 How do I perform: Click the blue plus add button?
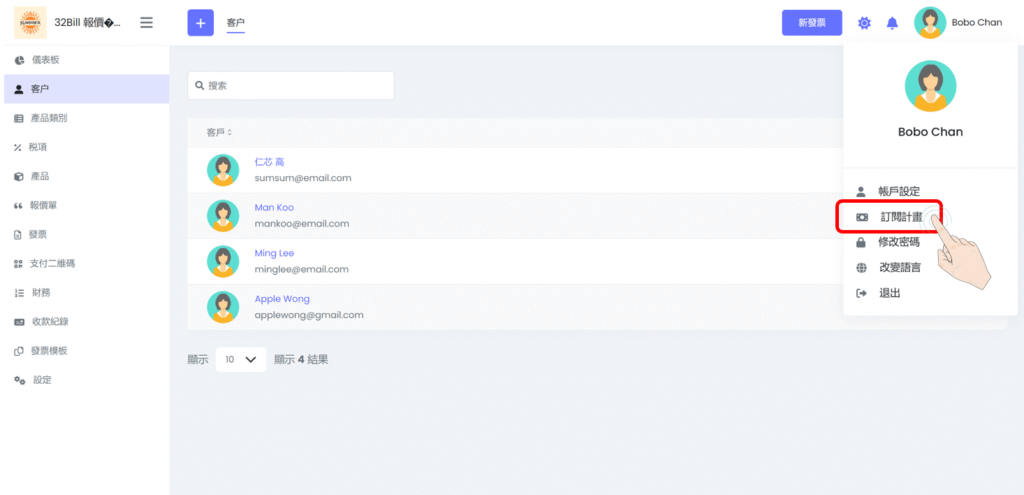click(200, 22)
